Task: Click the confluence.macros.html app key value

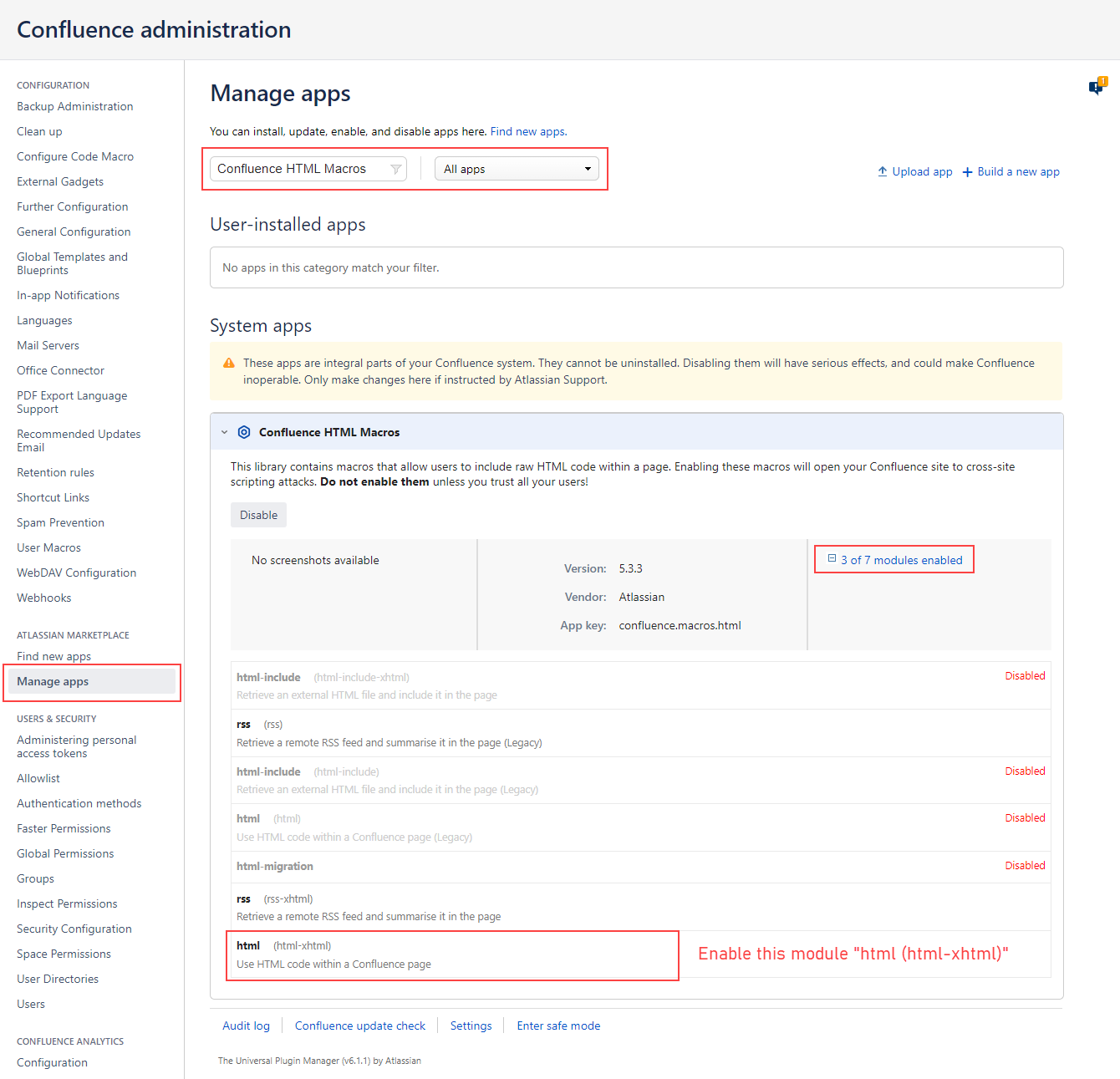Action: (680, 625)
